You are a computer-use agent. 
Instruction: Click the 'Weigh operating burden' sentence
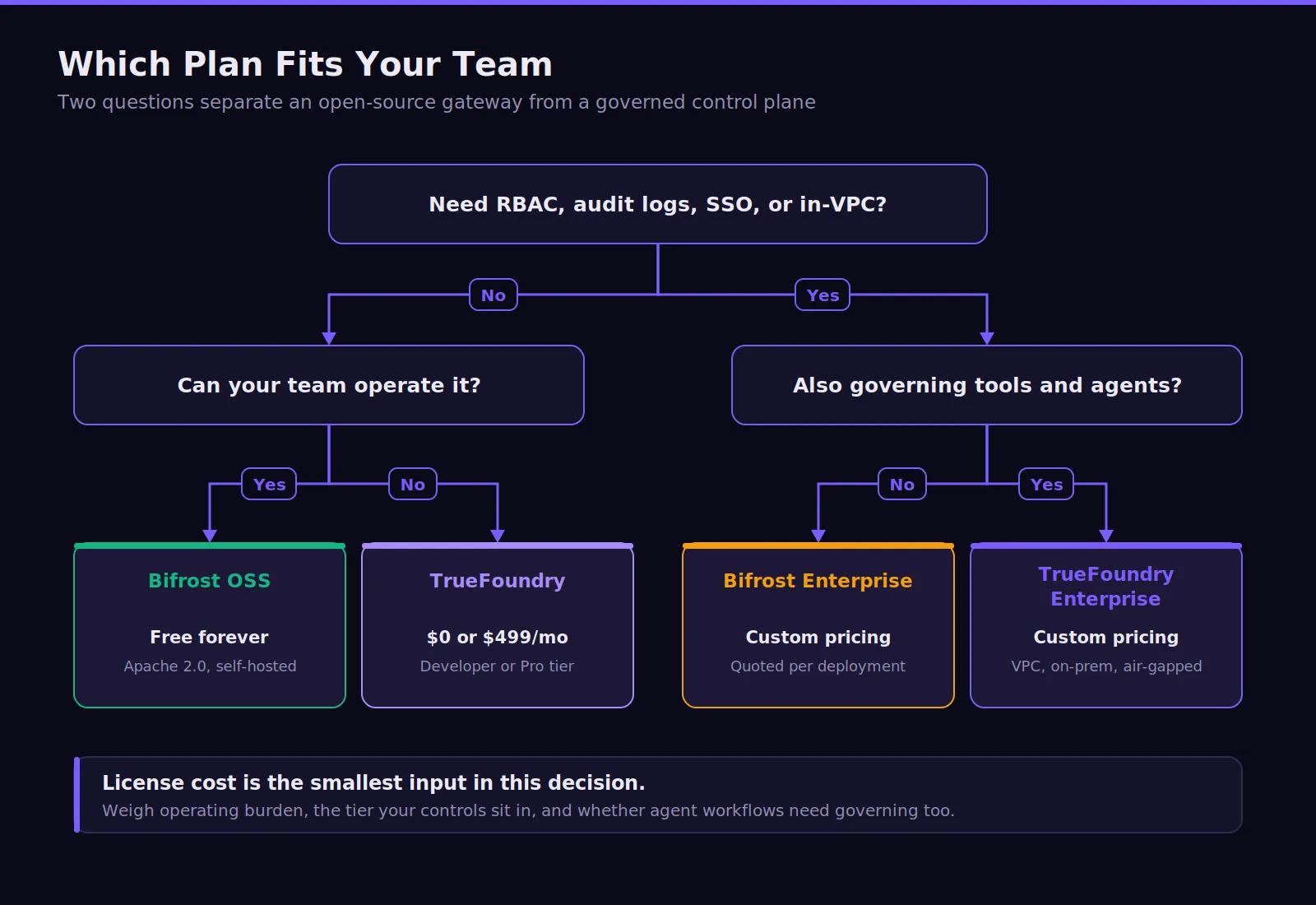point(528,810)
